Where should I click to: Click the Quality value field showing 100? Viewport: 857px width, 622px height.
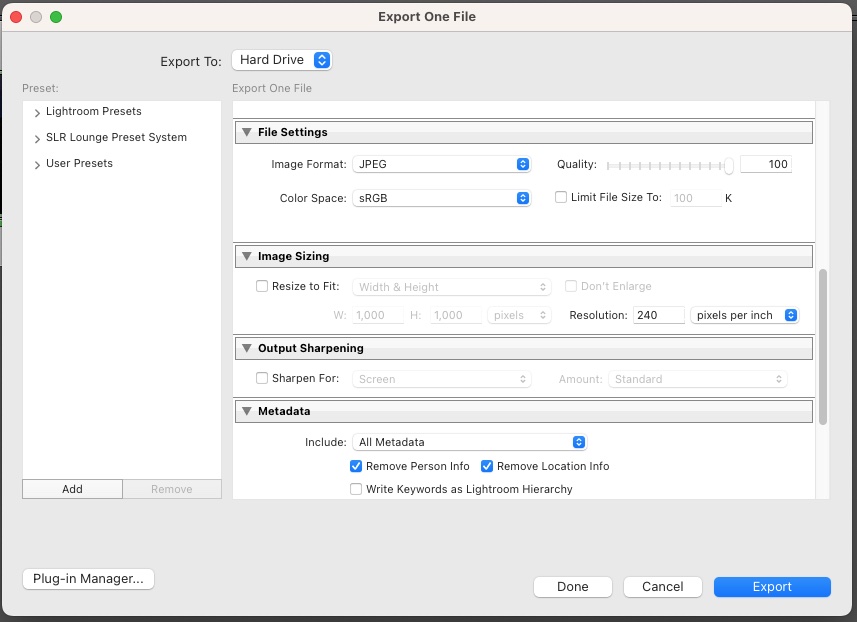coord(766,164)
